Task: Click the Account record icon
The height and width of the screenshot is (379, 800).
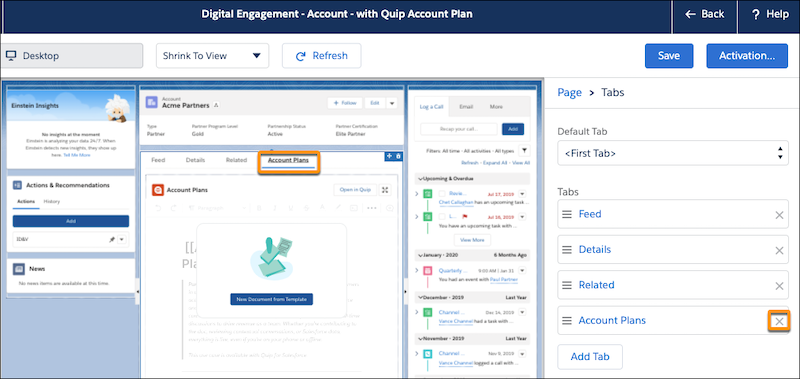Action: coord(152,103)
